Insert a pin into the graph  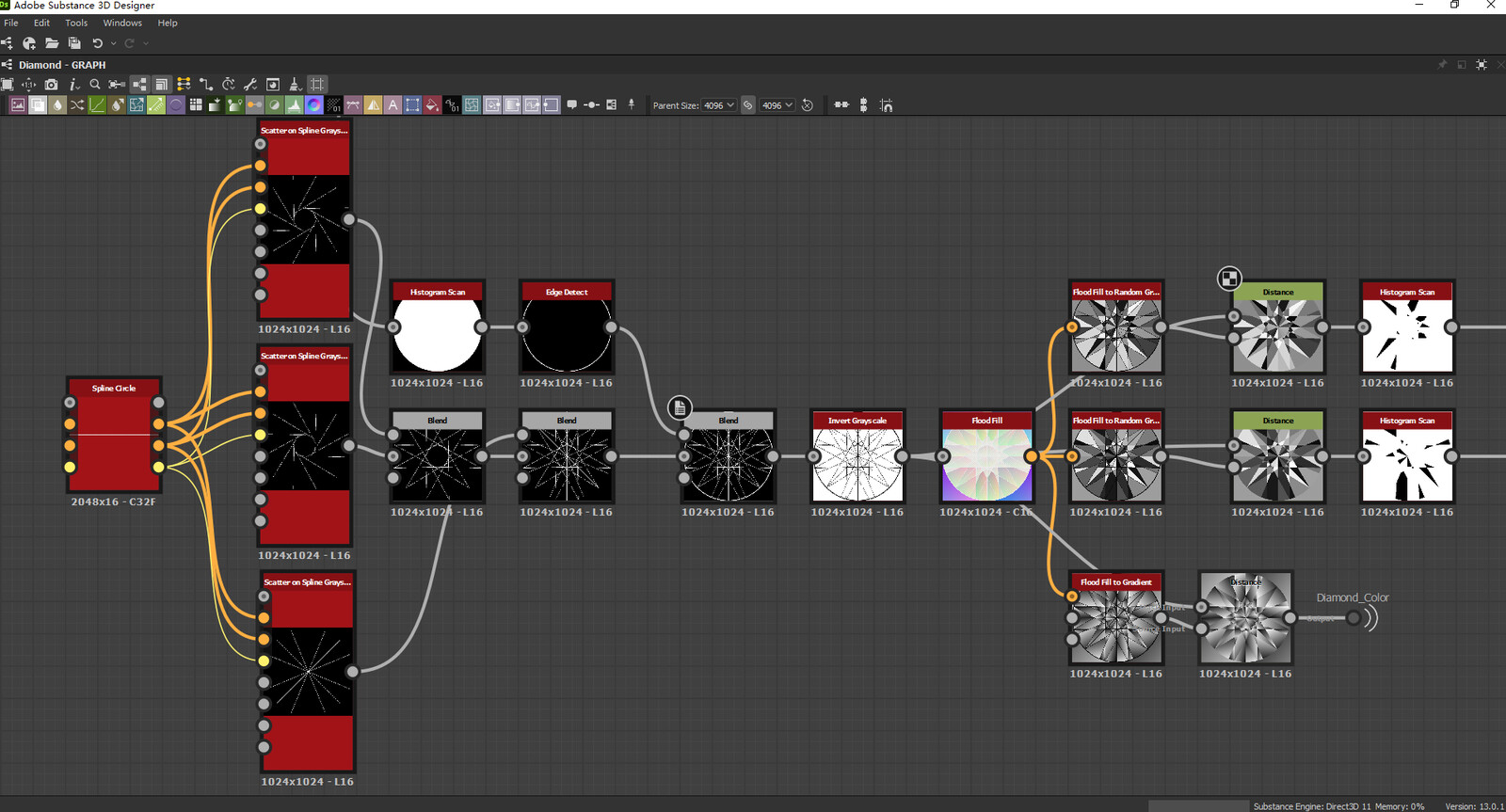point(632,104)
